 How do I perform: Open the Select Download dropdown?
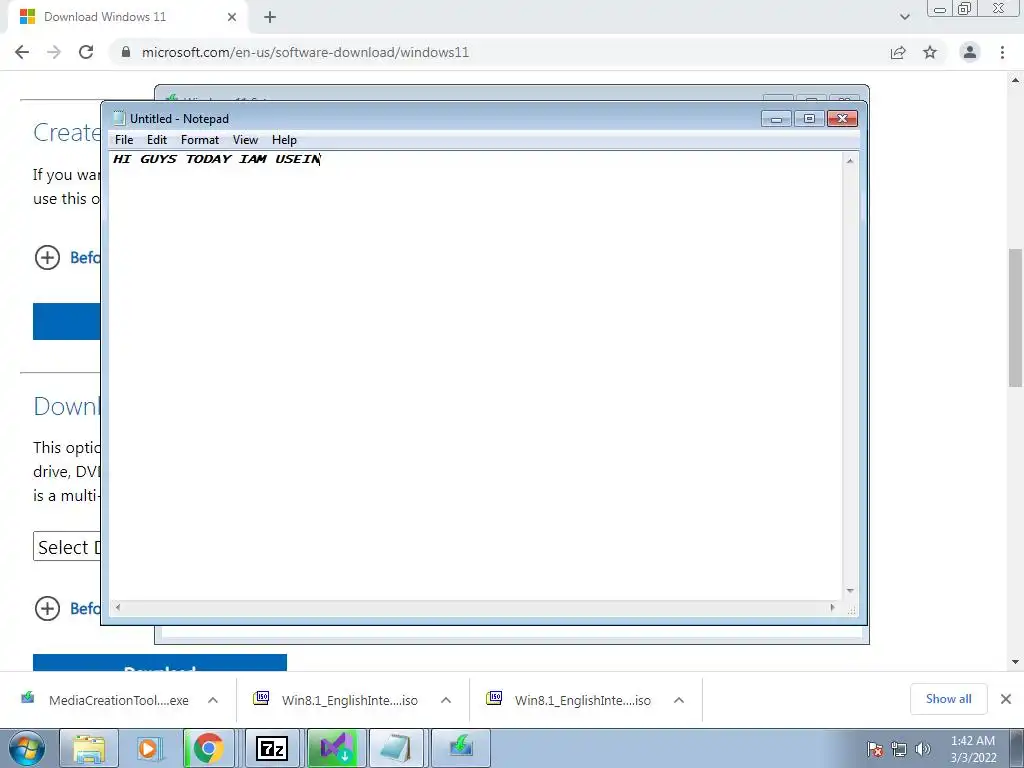pyautogui.click(x=67, y=547)
